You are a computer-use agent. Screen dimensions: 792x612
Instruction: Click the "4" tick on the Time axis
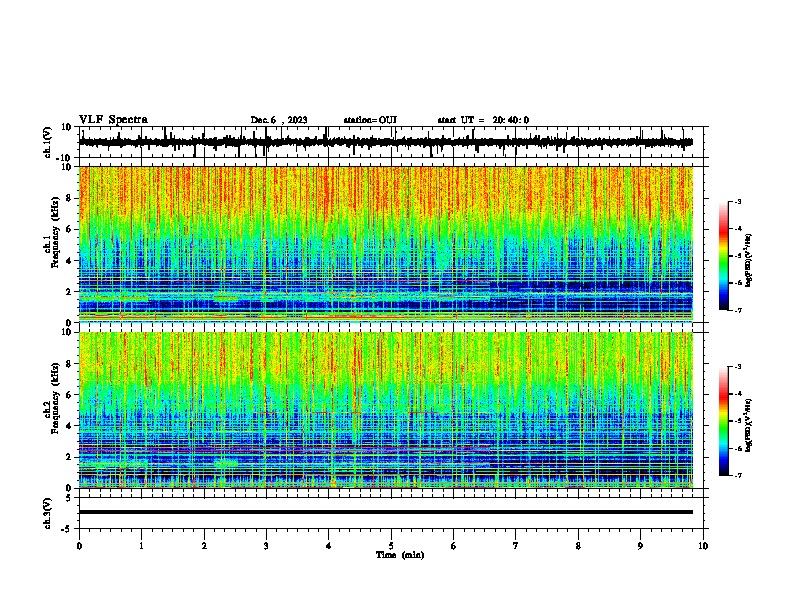(329, 546)
